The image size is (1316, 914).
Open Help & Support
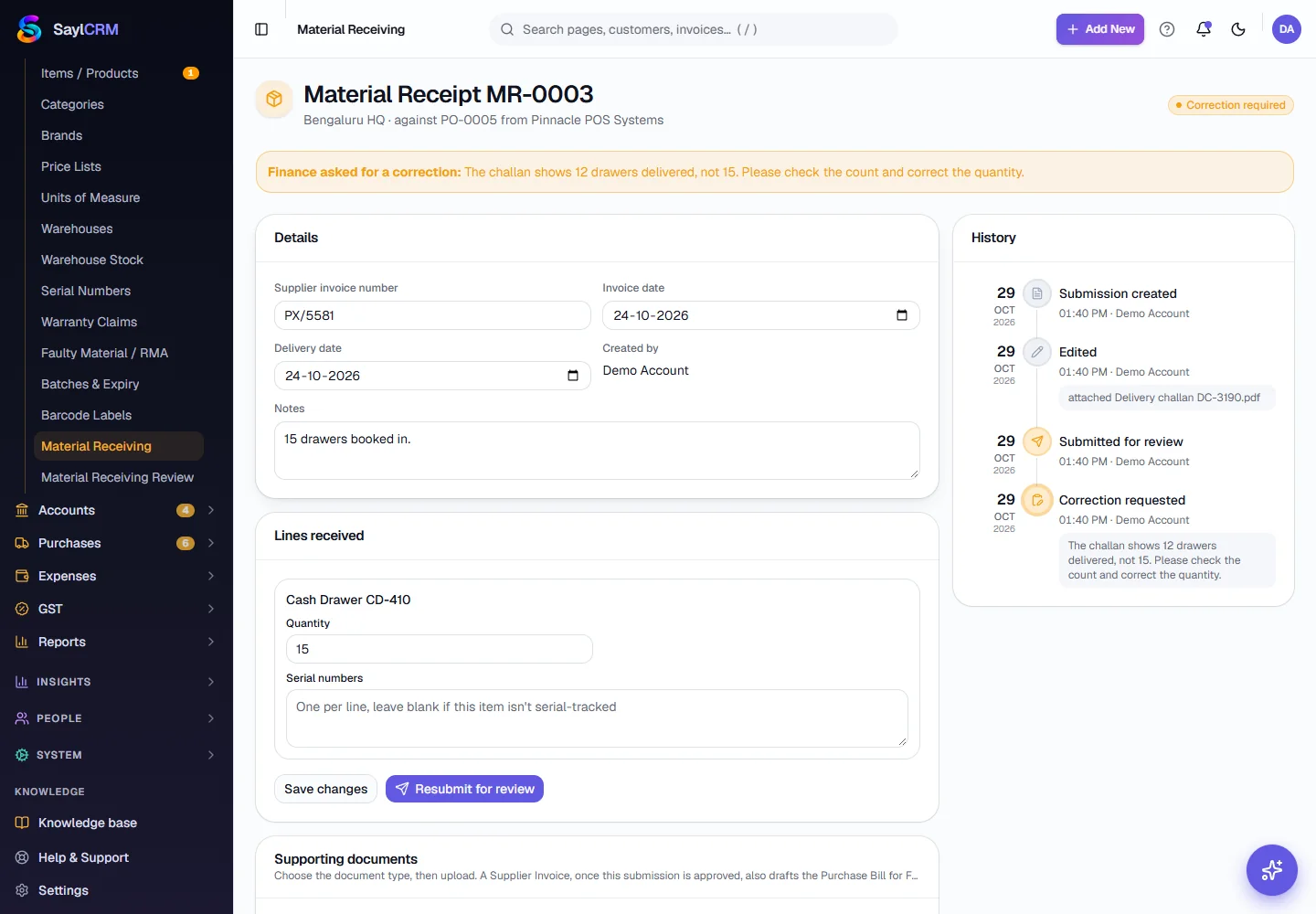[x=116, y=857]
